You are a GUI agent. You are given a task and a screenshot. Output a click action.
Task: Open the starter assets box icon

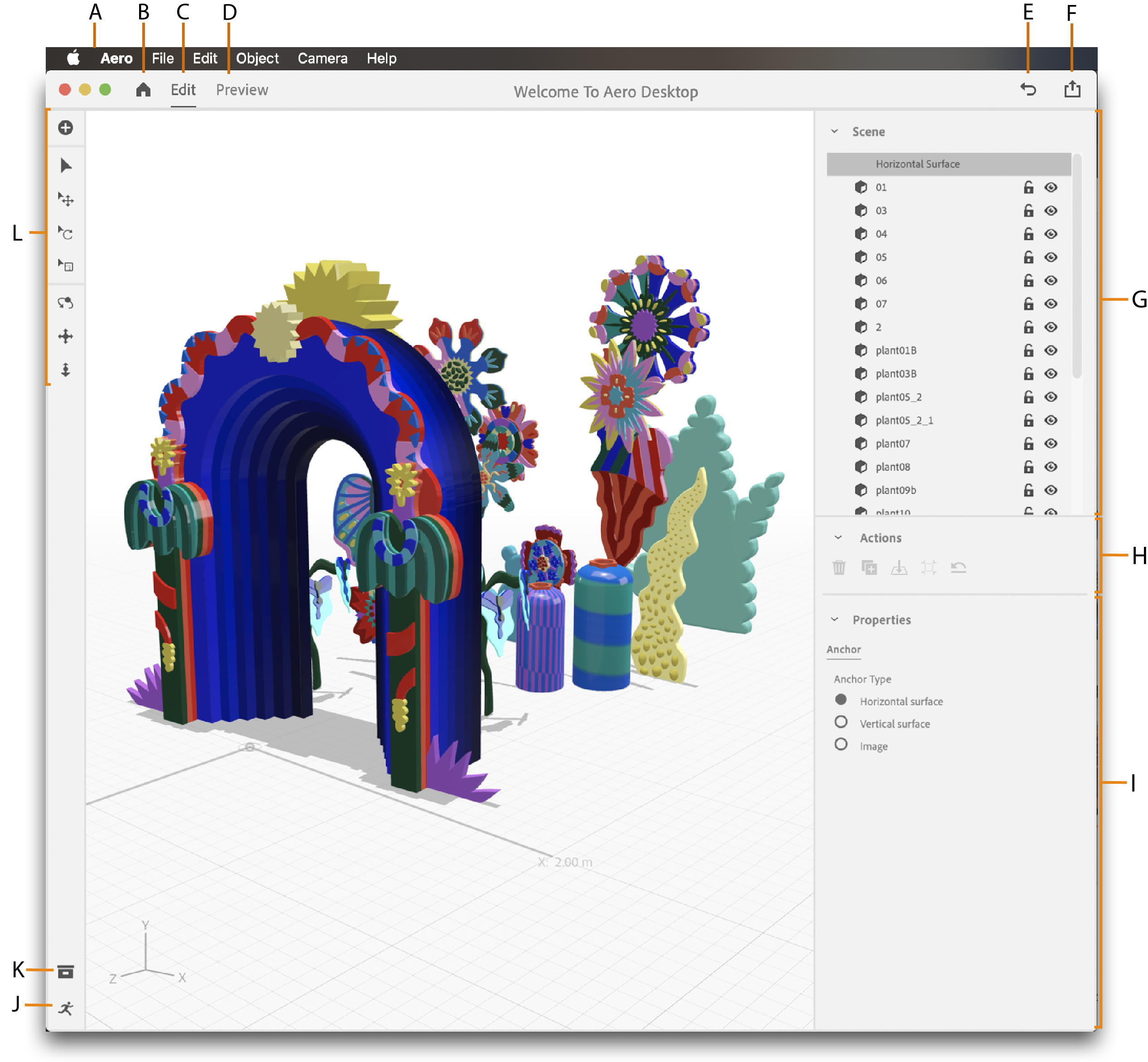(x=66, y=972)
